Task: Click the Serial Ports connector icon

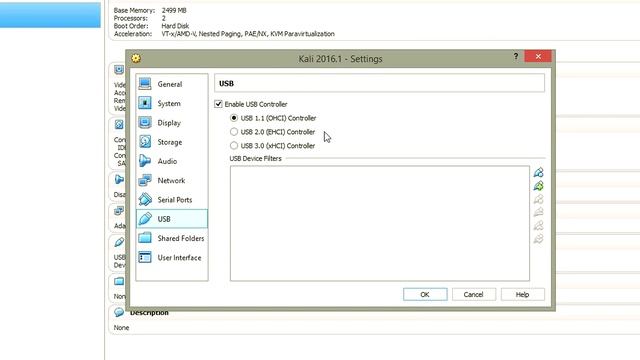Action: [145, 199]
